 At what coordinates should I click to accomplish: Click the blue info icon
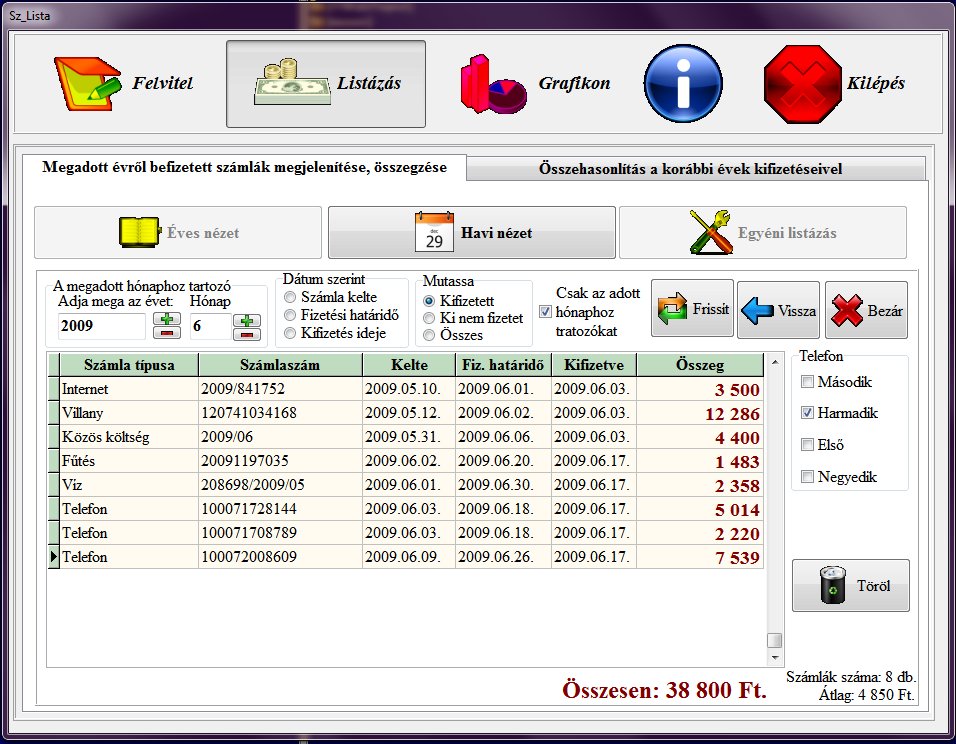[x=683, y=84]
